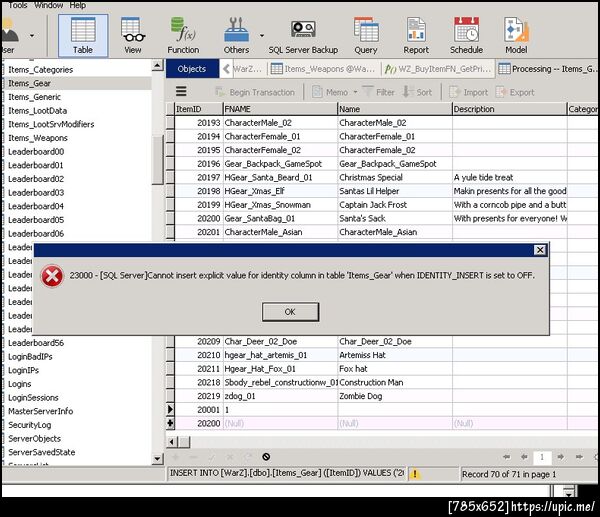Click the page number field
Screen dimensions: 600x517
point(542,457)
